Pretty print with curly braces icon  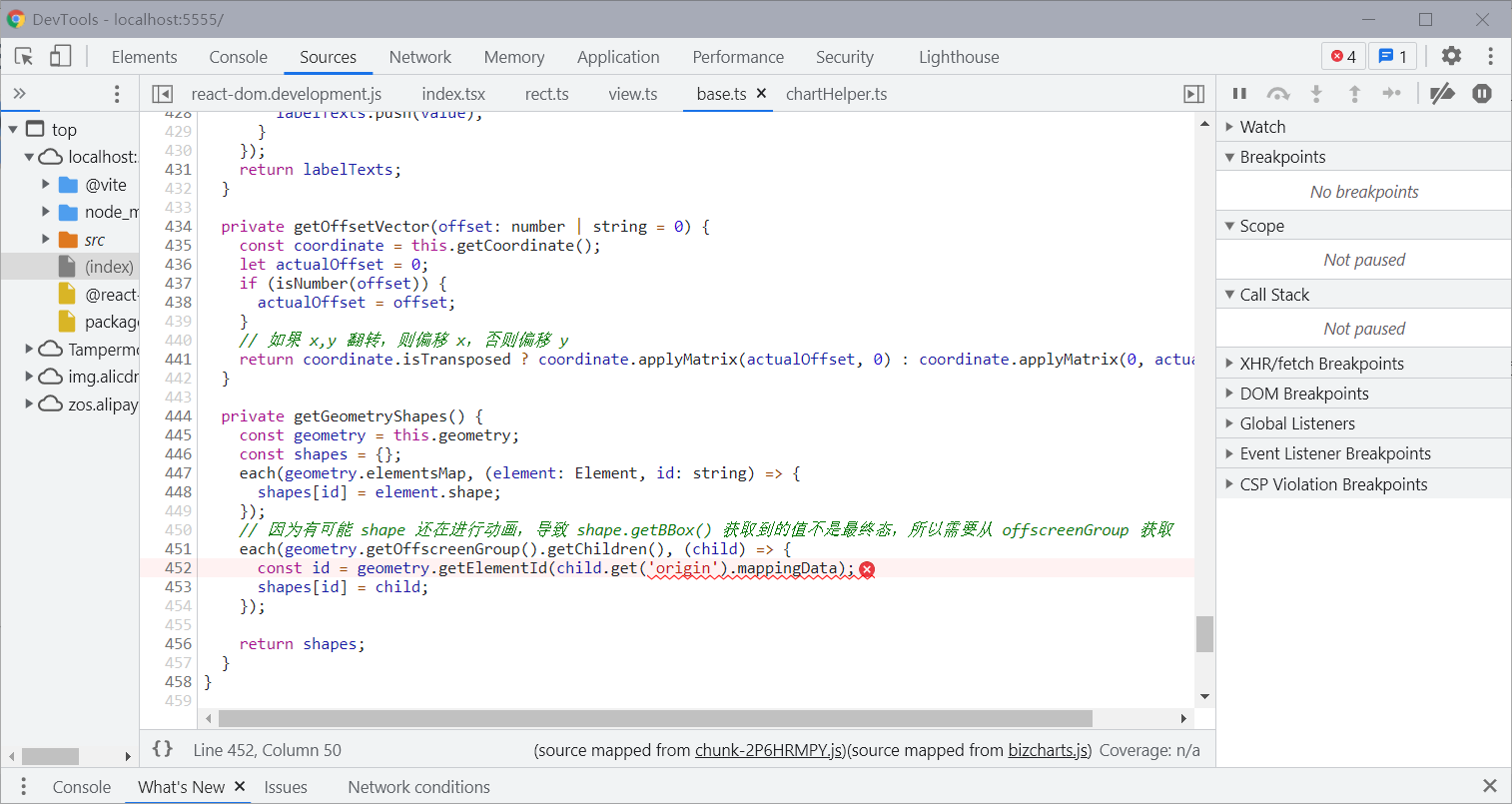pyautogui.click(x=163, y=749)
